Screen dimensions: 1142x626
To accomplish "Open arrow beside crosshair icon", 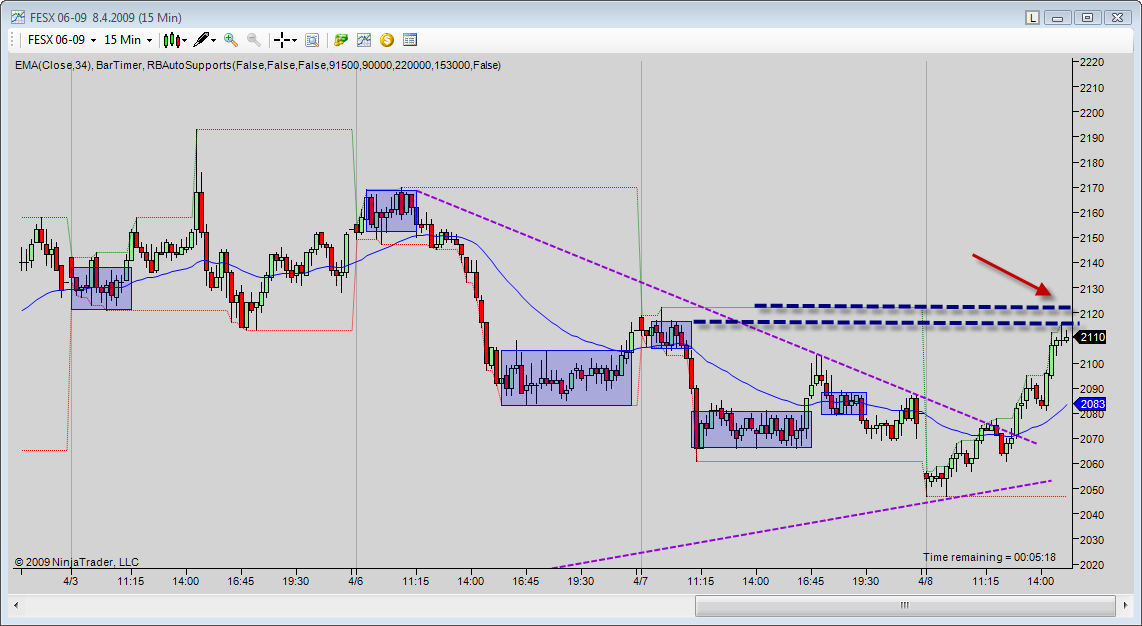I will (x=294, y=40).
